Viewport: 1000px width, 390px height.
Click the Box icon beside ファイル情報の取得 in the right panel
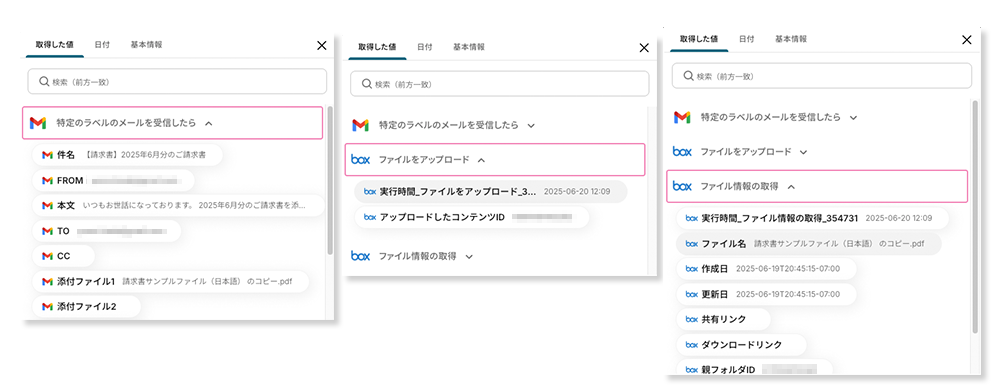[682, 186]
